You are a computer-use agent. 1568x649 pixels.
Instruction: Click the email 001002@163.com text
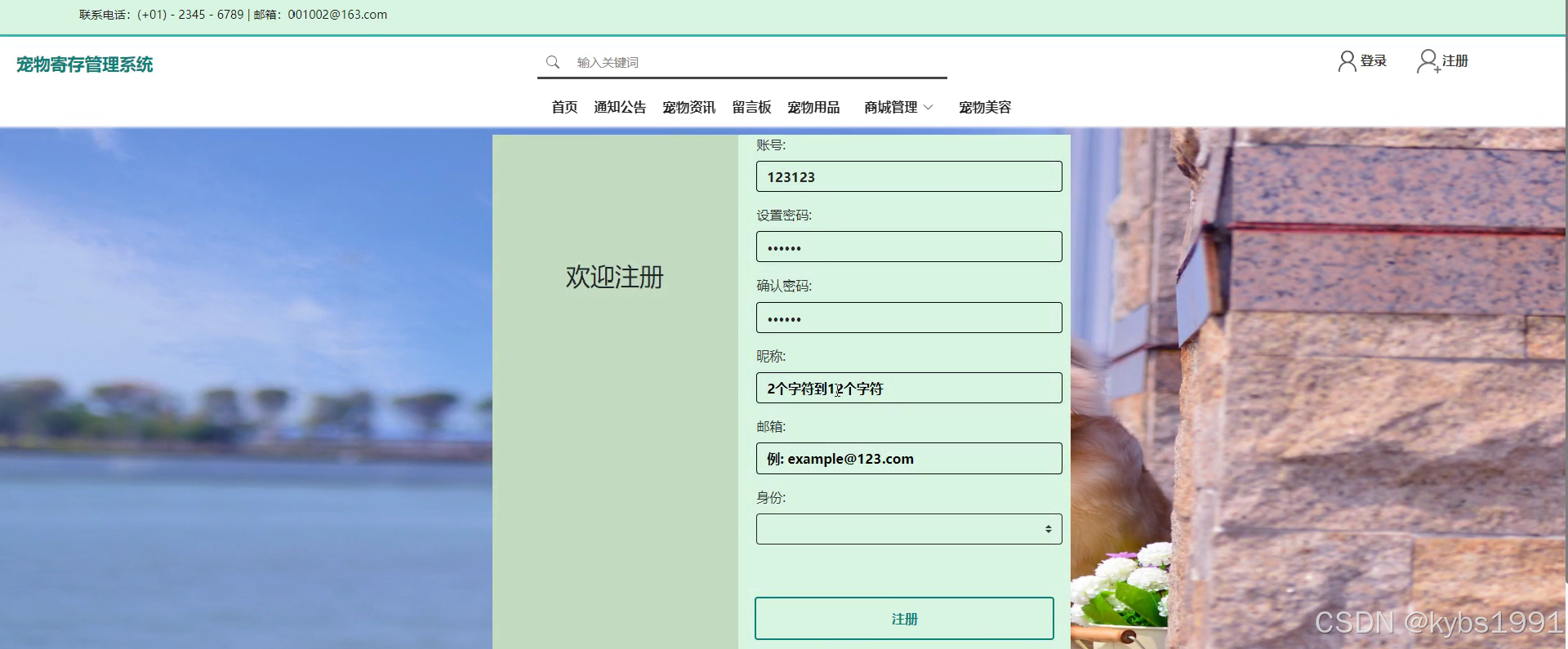(337, 15)
